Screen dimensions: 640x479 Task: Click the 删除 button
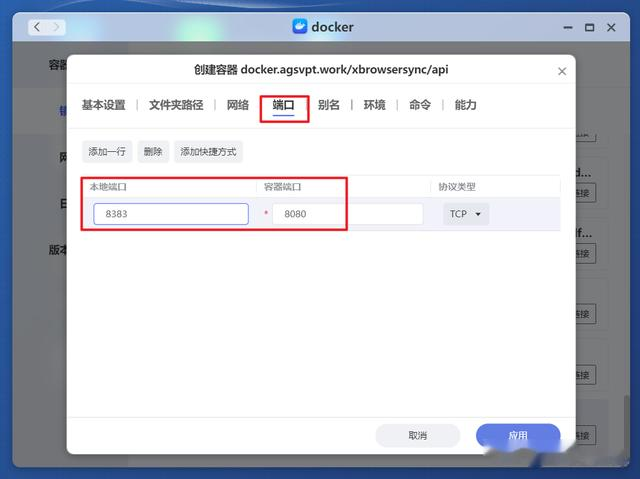(x=153, y=152)
